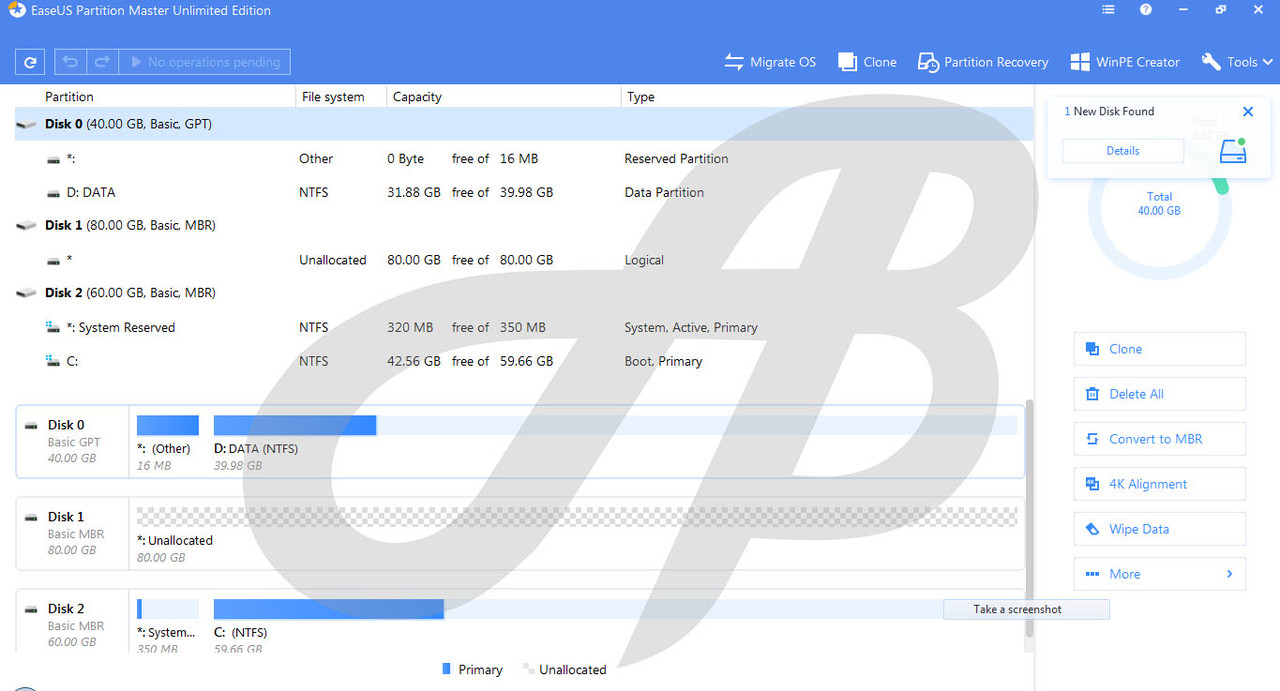Click the Partition column header
The image size is (1280, 691).
69,97
